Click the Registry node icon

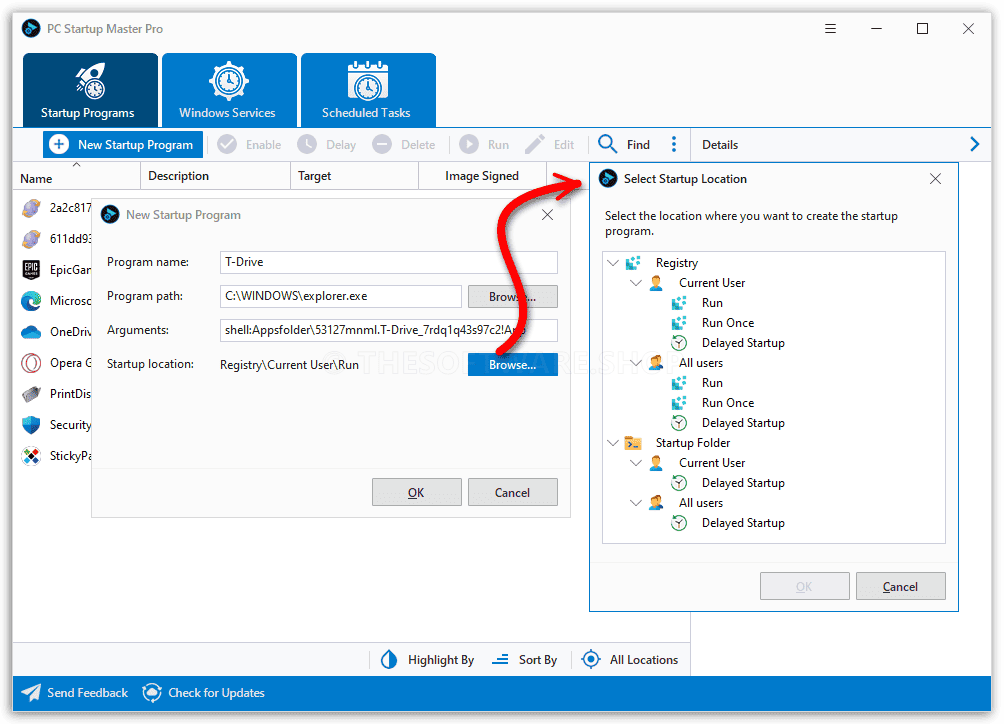tap(633, 263)
